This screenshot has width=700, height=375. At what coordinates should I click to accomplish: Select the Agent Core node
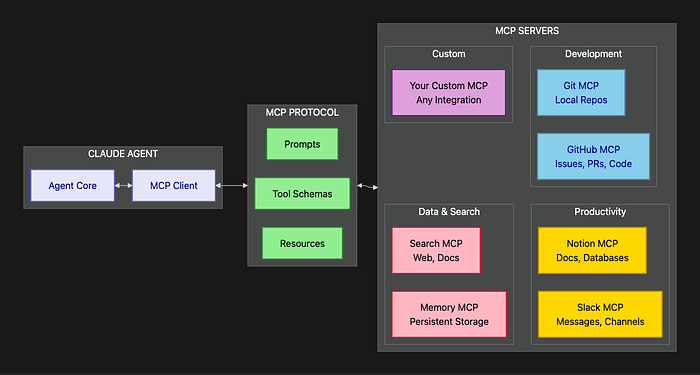(72, 185)
